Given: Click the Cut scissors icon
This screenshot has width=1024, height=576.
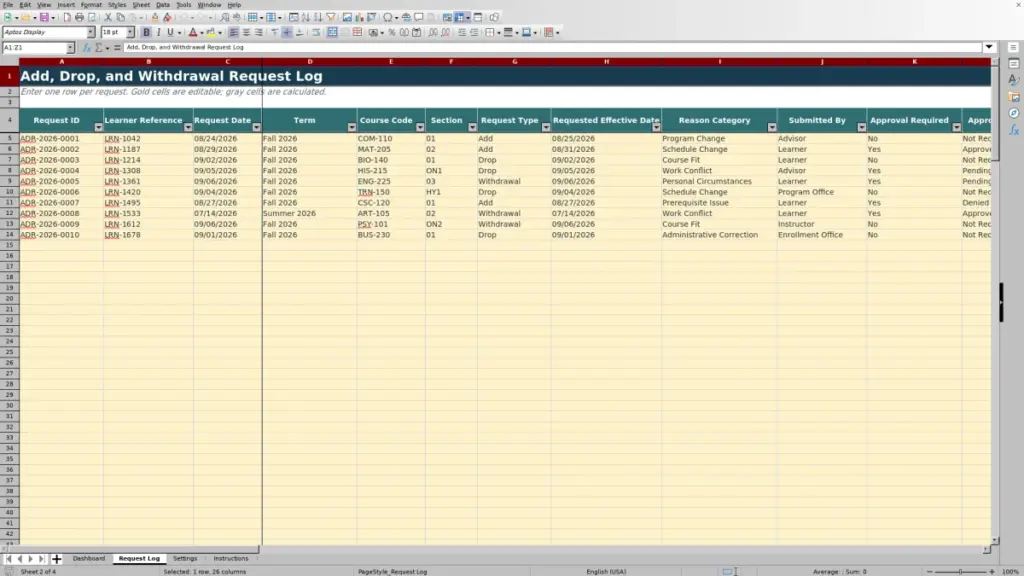Looking at the screenshot, I should coord(108,18).
